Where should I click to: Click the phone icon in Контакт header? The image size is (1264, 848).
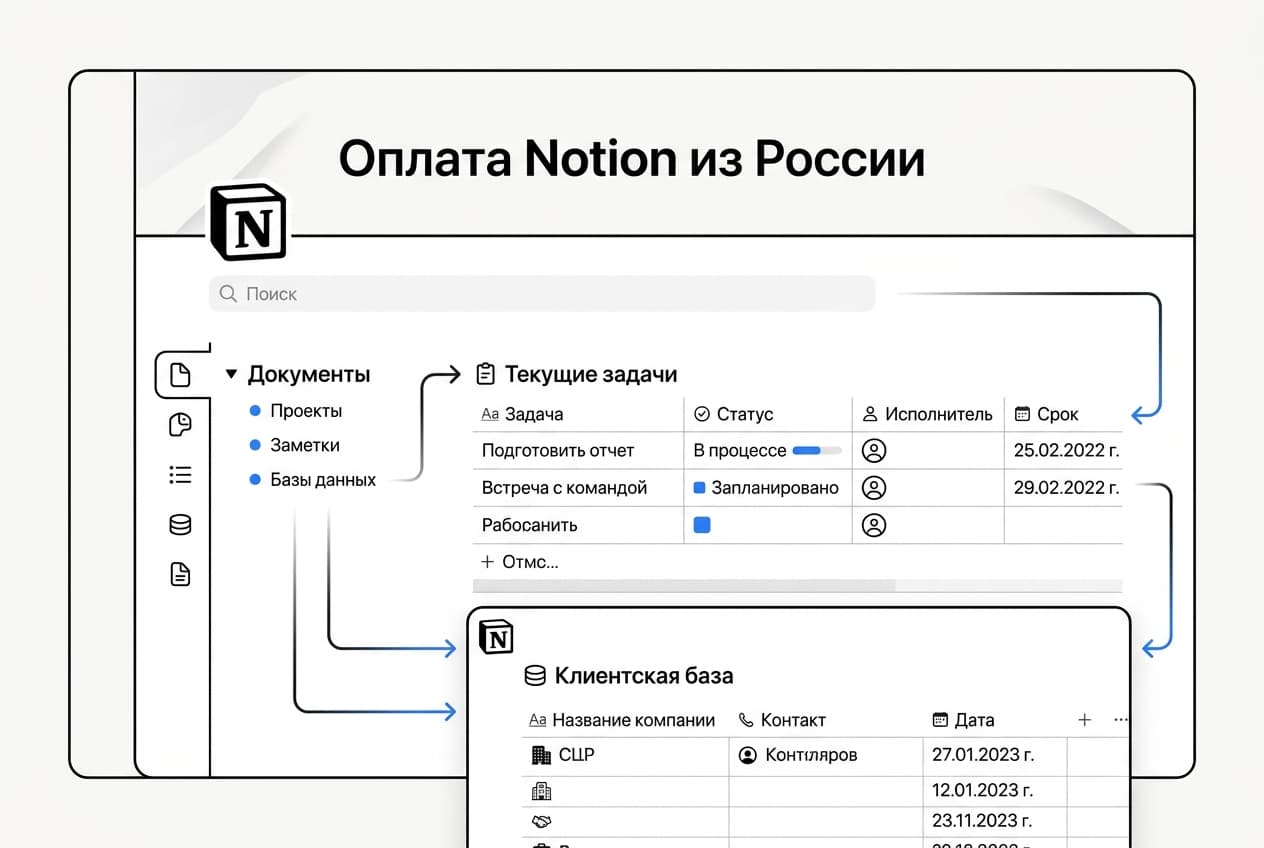(x=745, y=720)
